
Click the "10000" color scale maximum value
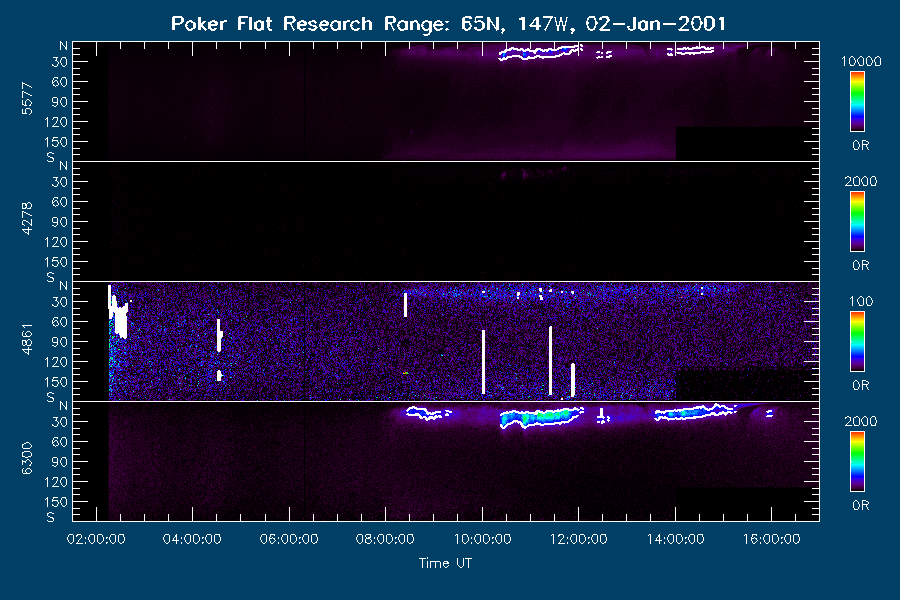point(861,62)
